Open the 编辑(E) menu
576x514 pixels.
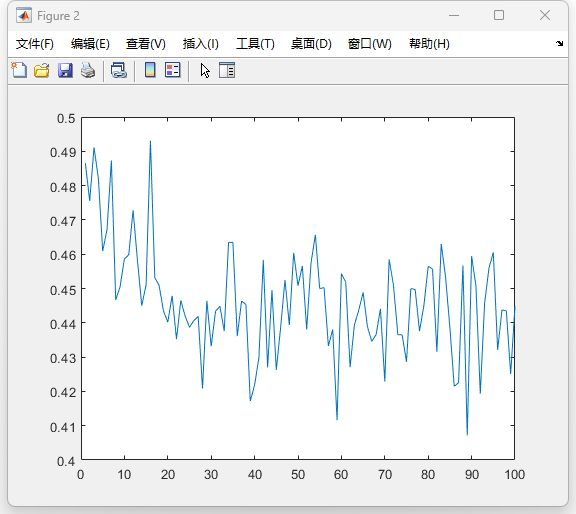(x=90, y=44)
